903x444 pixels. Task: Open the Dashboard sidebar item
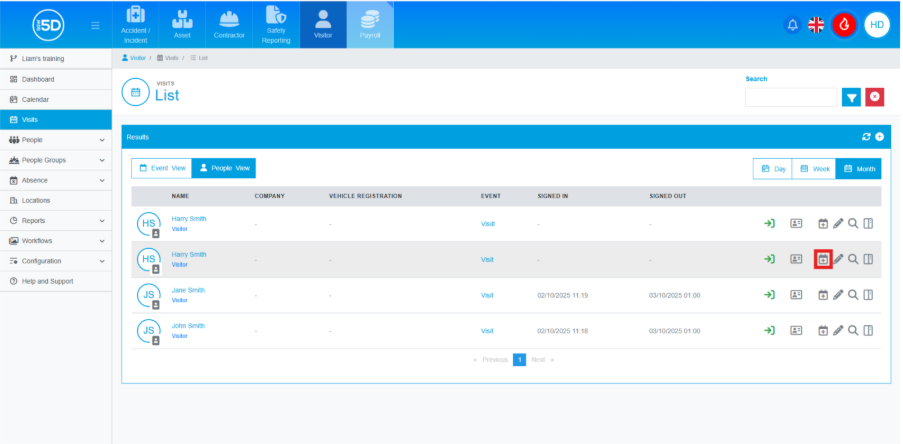(38, 79)
